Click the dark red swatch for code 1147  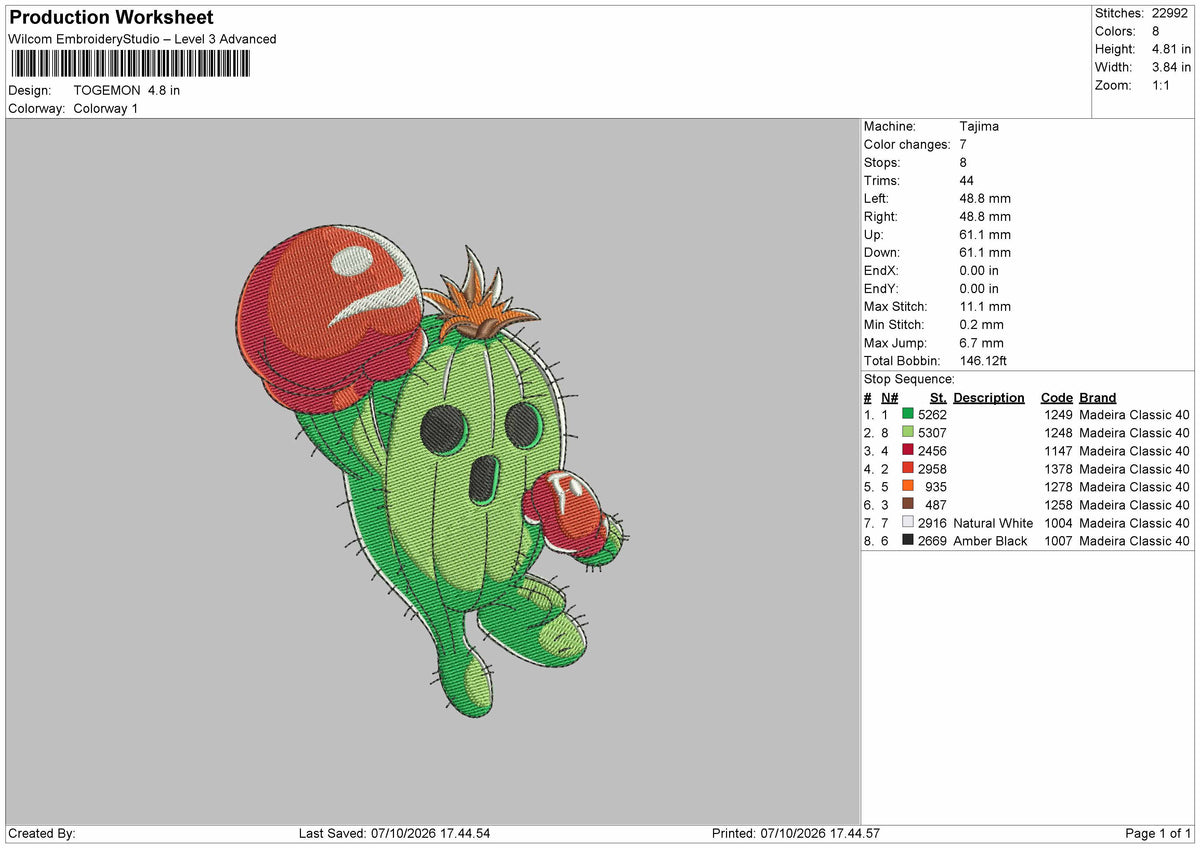tap(908, 451)
